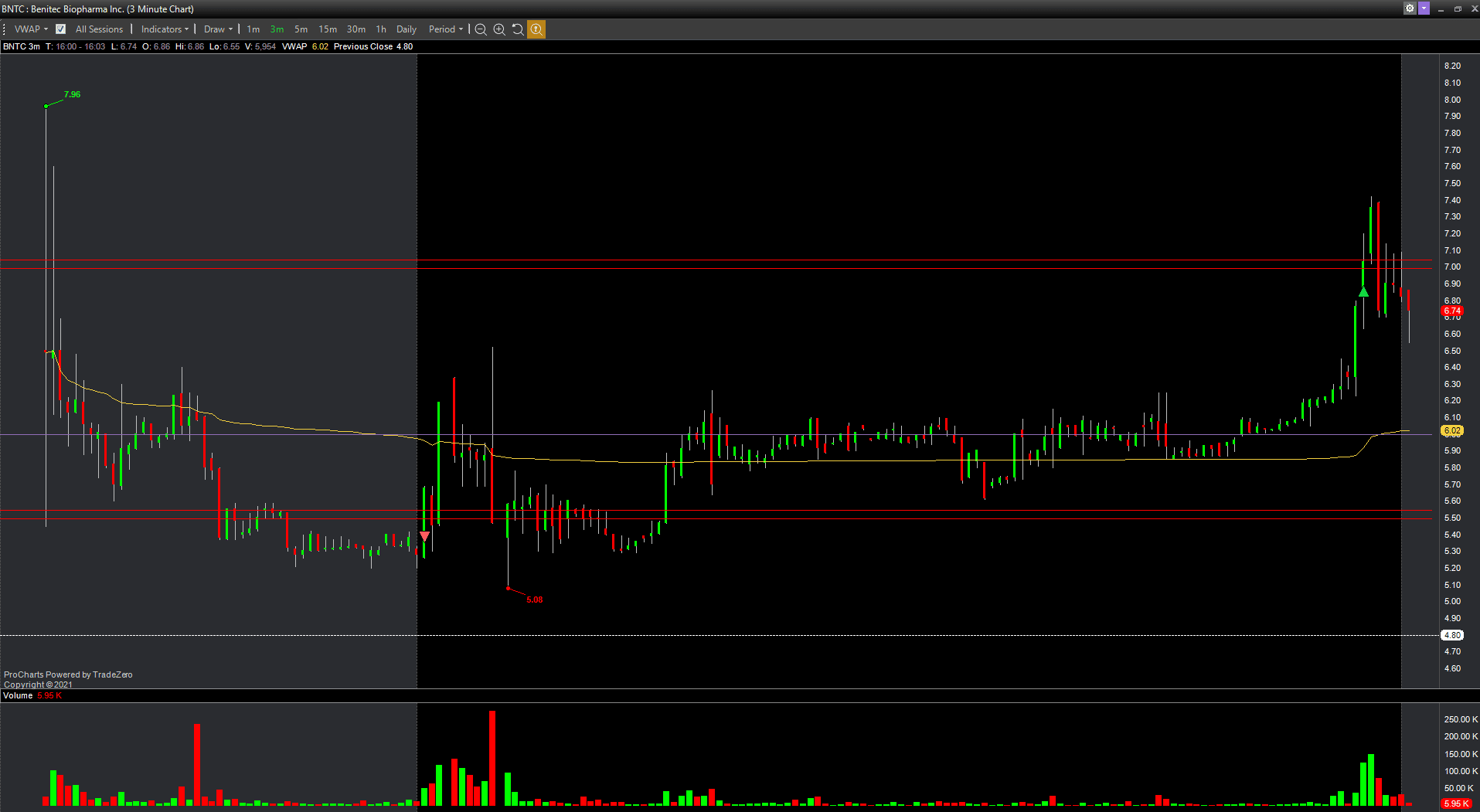Click the 250.00 K volume axis label

[1460, 719]
